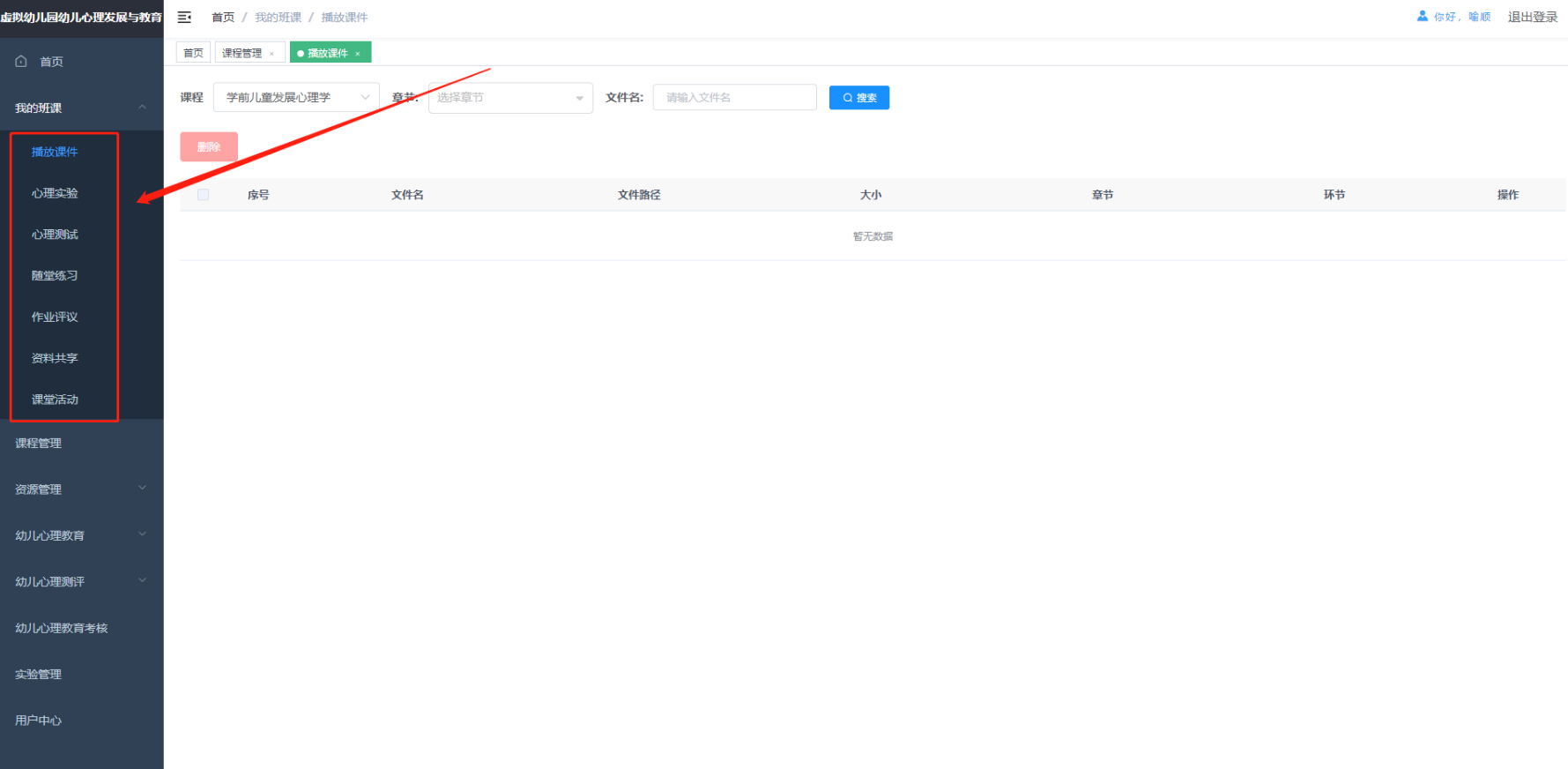Click the home icon in sidebar
Screen dimensions: 1568x769
click(21, 62)
